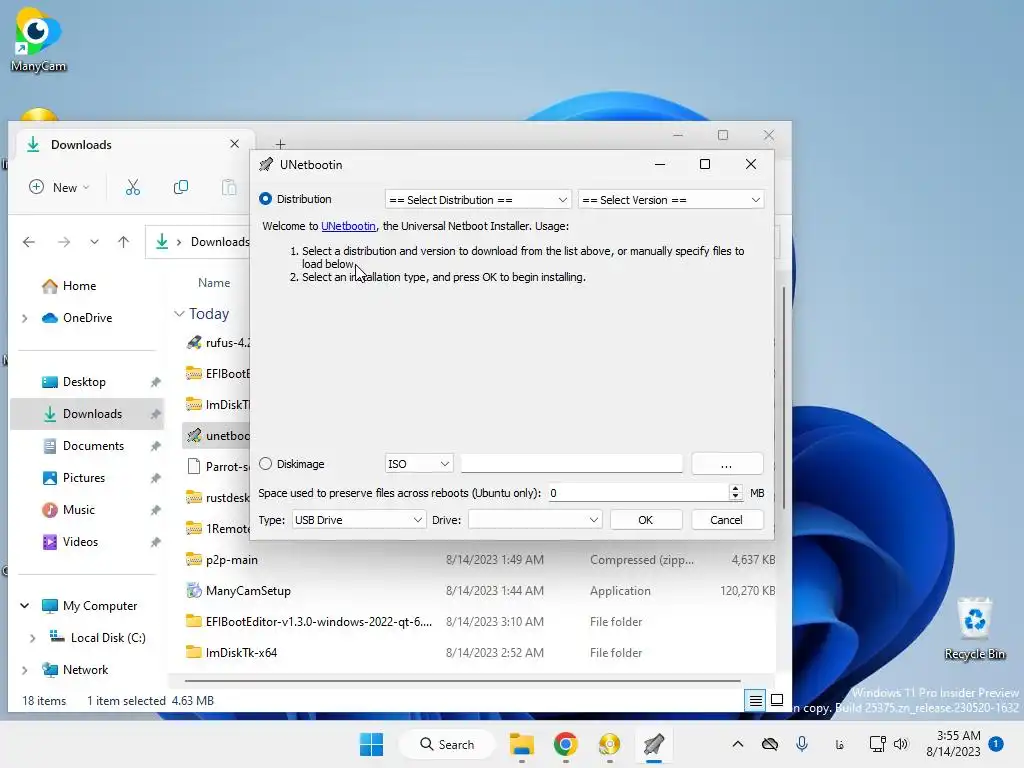Open the Select Version dropdown
Screen dimensions: 1024x768
coord(671,200)
